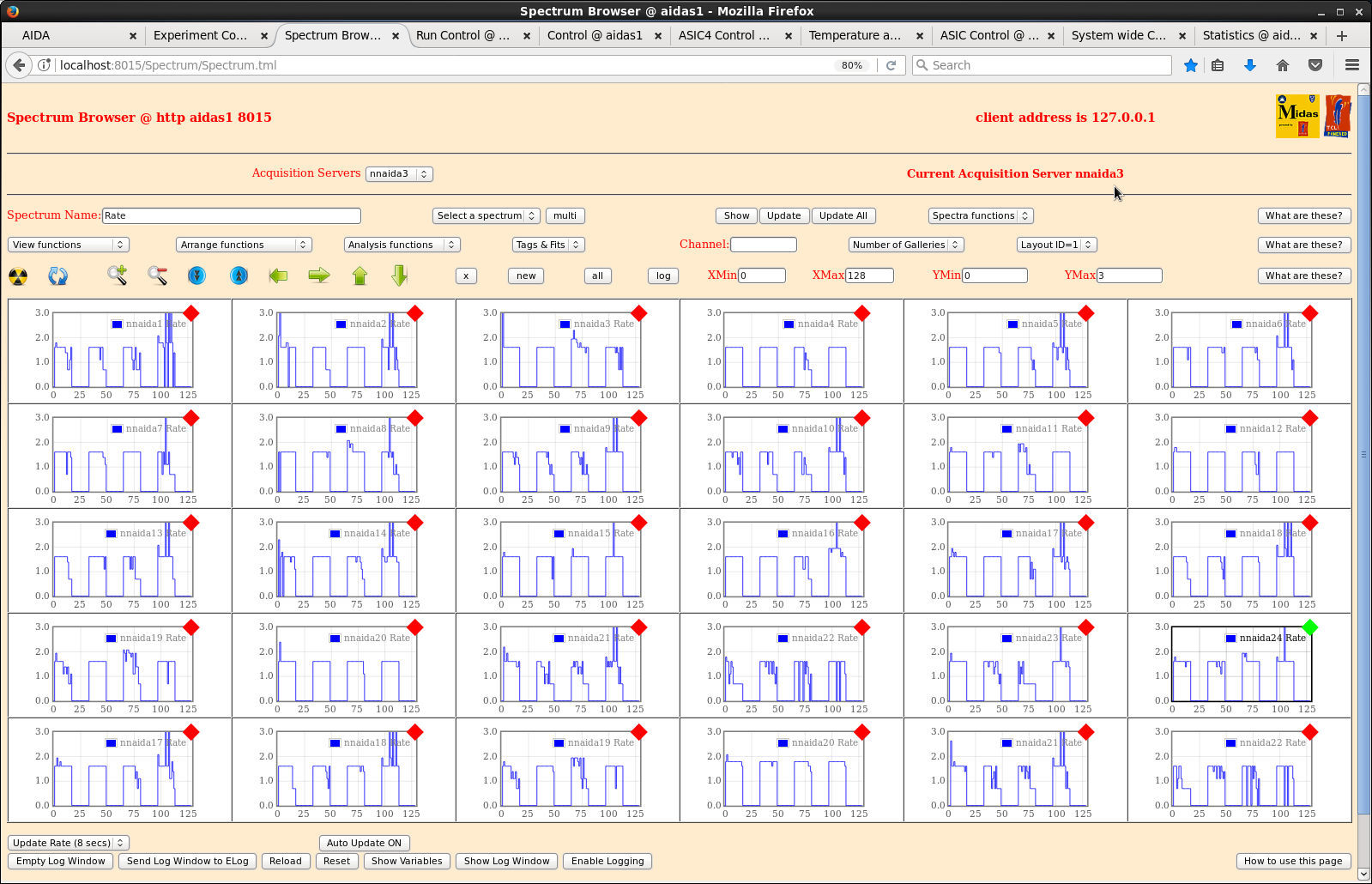1372x884 pixels.
Task: Toggle the red diamond on nnaida1 Rate spectrum
Action: [x=191, y=313]
